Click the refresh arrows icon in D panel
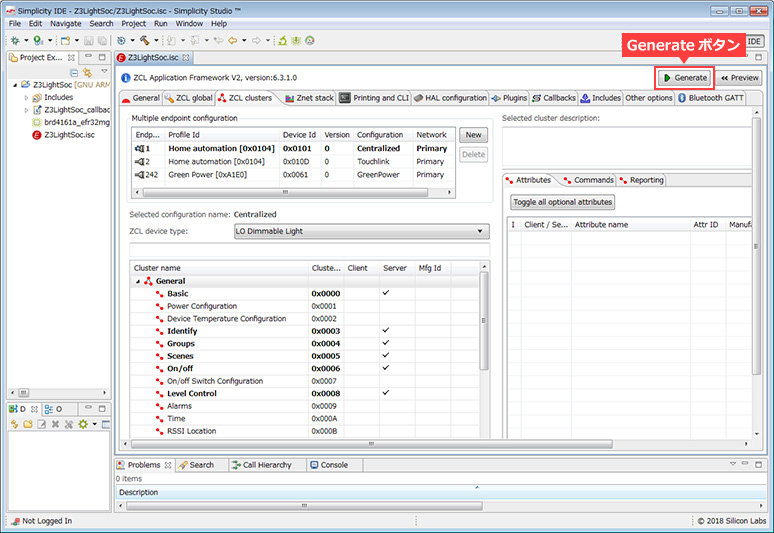 (x=14, y=424)
